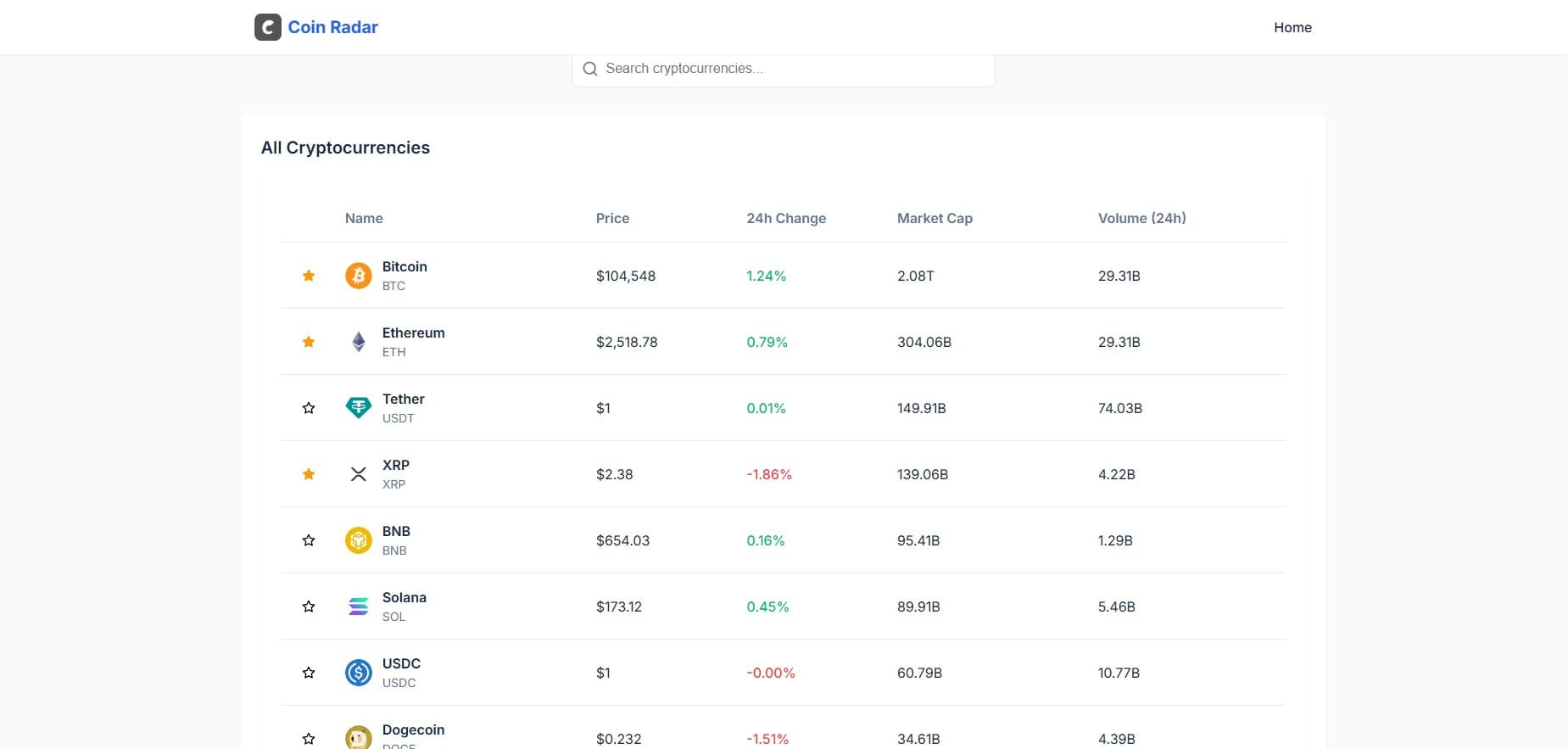Click Tether volume 74.03B
Viewport: 1568px width, 749px height.
coord(1120,408)
